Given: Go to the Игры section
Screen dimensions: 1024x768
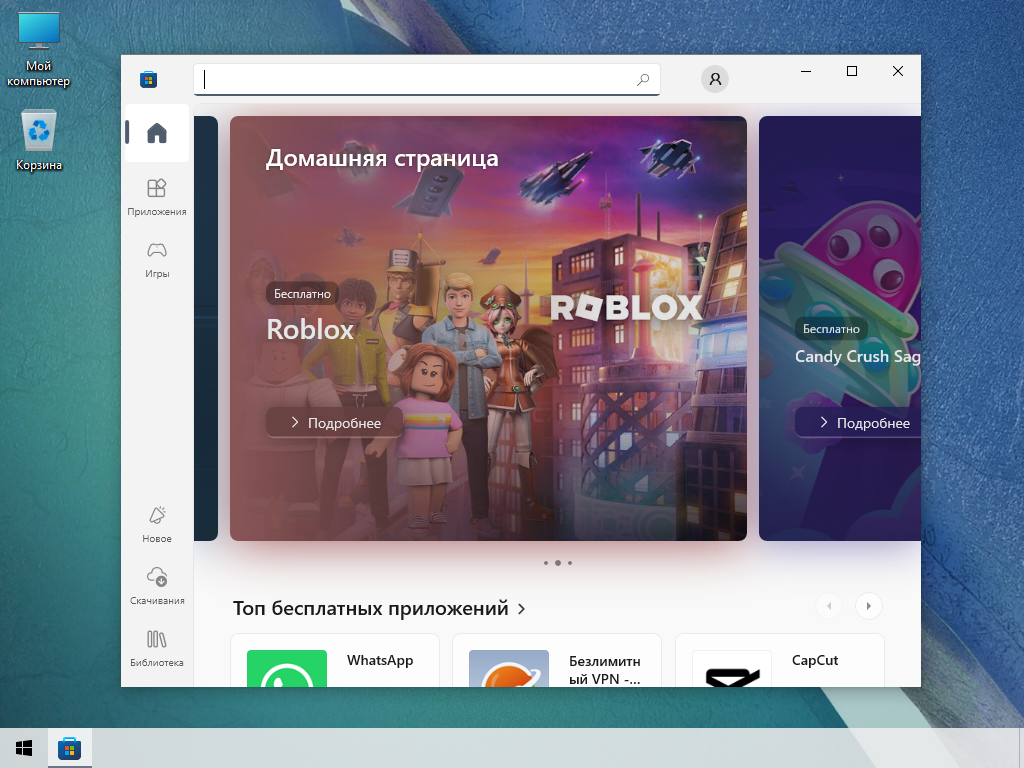Looking at the screenshot, I should (x=156, y=258).
